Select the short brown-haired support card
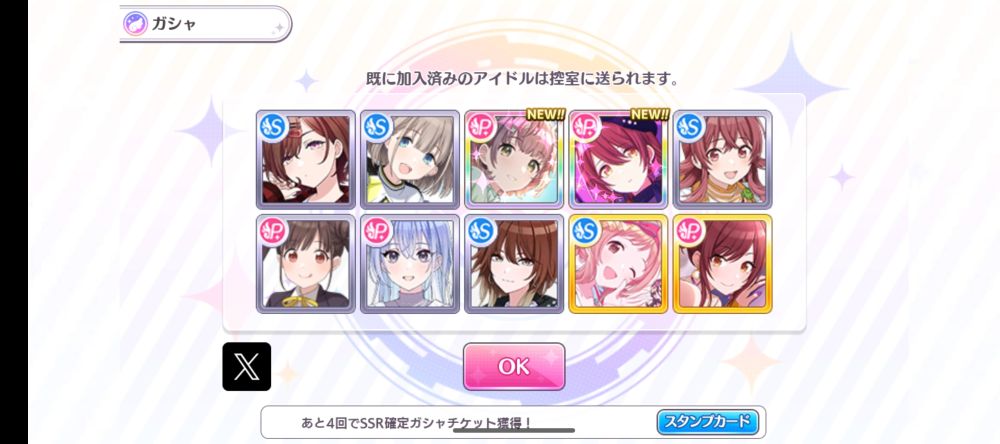Viewport: 1000px width, 444px height. [514, 264]
